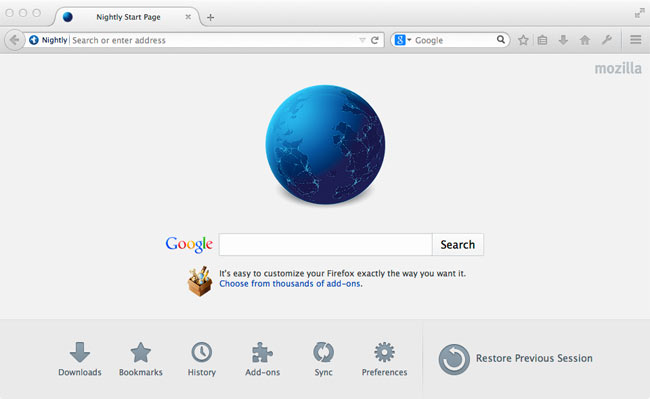
Task: Focus the Google search field on page
Action: 325,244
